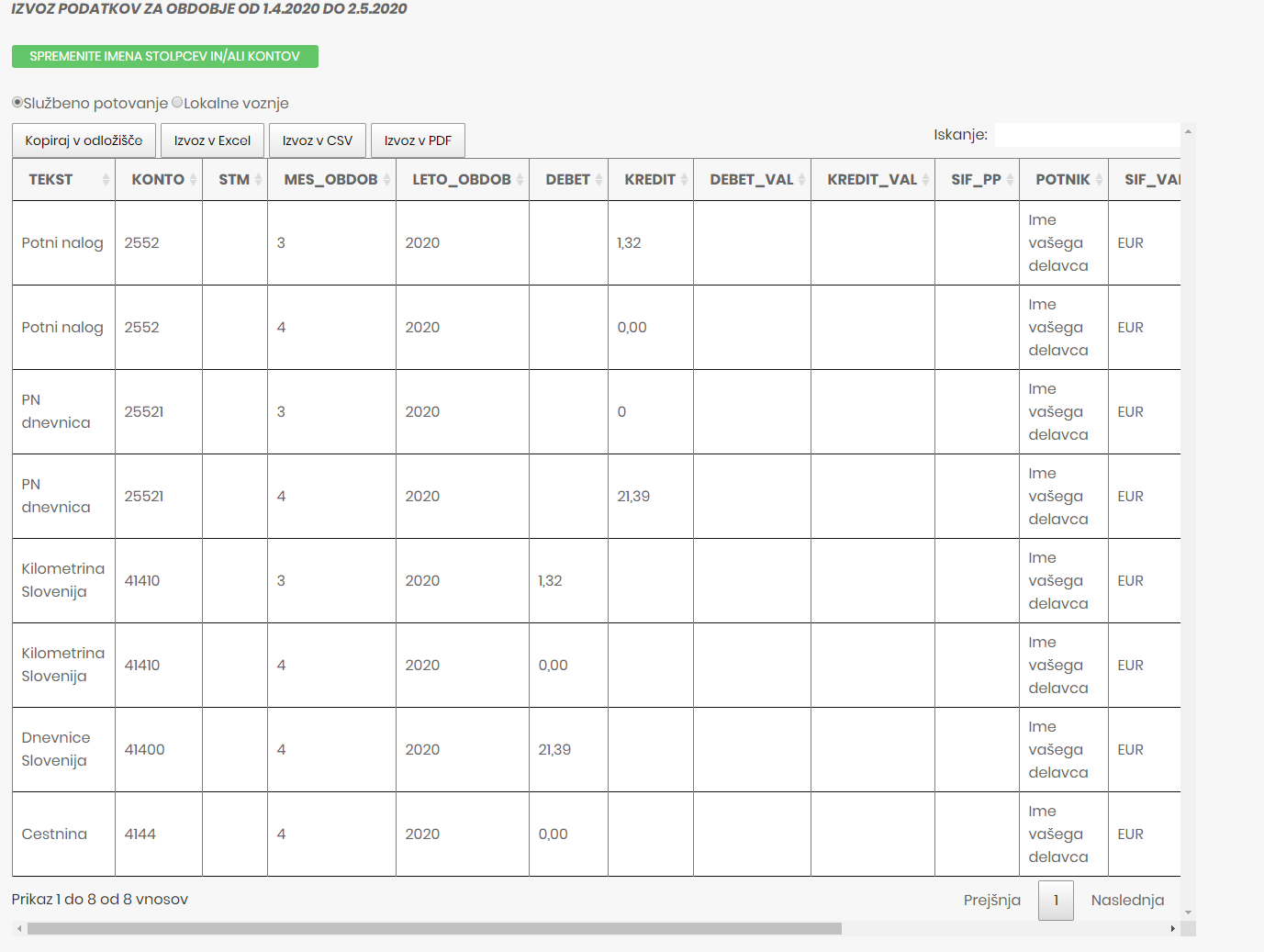
Task: Click the KREDIT column sort icon
Action: coord(684,180)
